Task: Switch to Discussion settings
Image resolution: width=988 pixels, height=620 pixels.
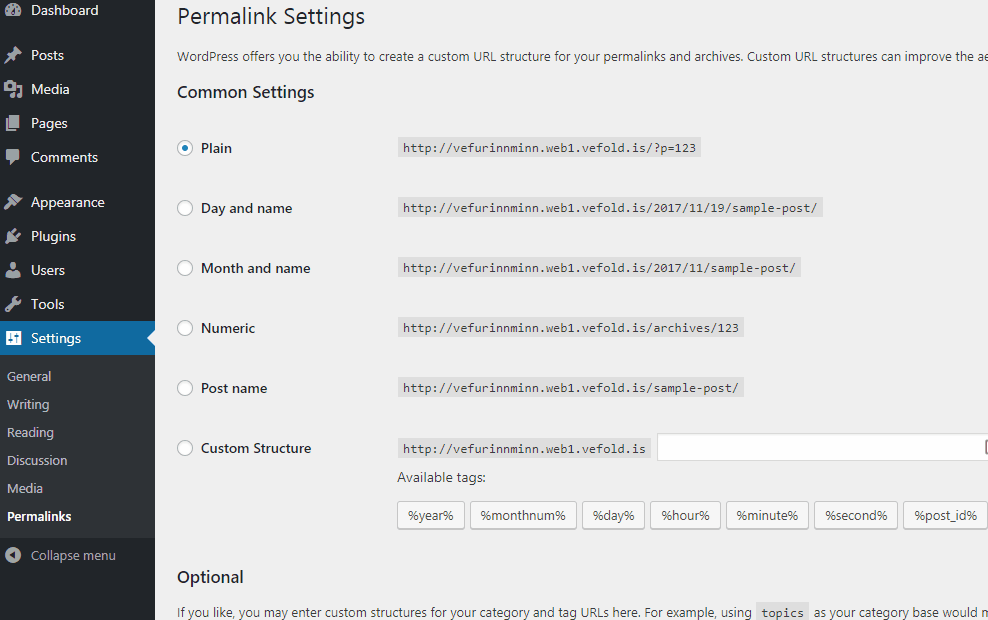Action: click(x=37, y=460)
